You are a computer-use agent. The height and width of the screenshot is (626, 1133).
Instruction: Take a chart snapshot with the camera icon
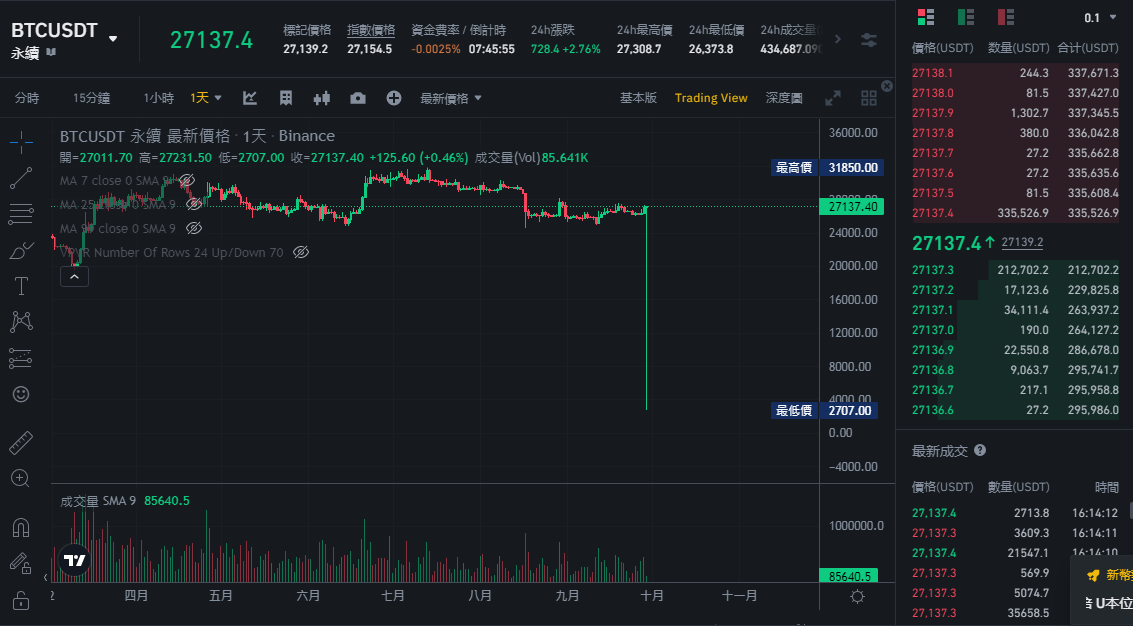(358, 98)
